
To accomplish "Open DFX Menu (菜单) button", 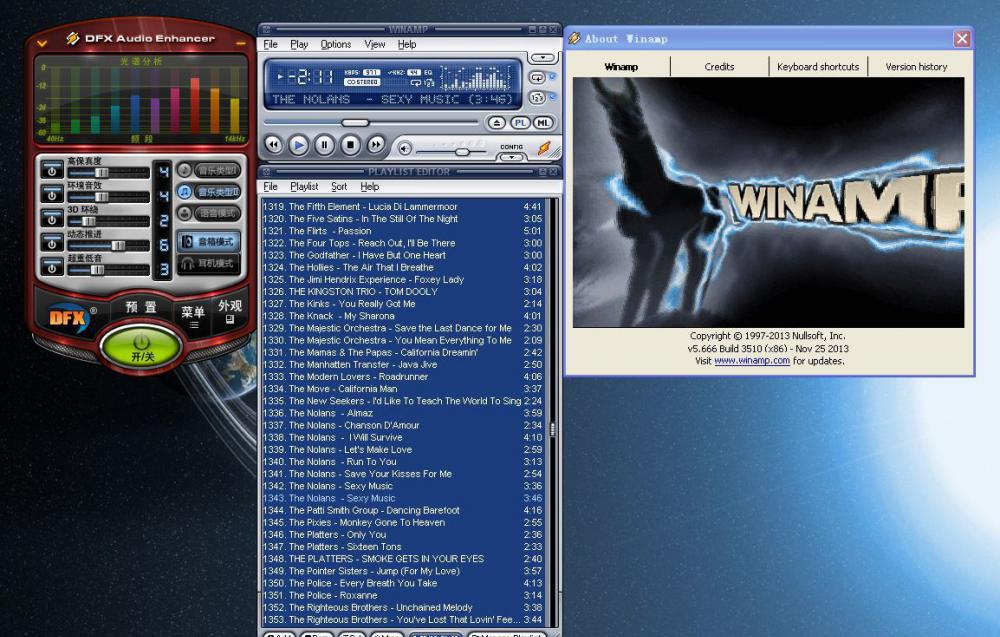I will (x=193, y=316).
